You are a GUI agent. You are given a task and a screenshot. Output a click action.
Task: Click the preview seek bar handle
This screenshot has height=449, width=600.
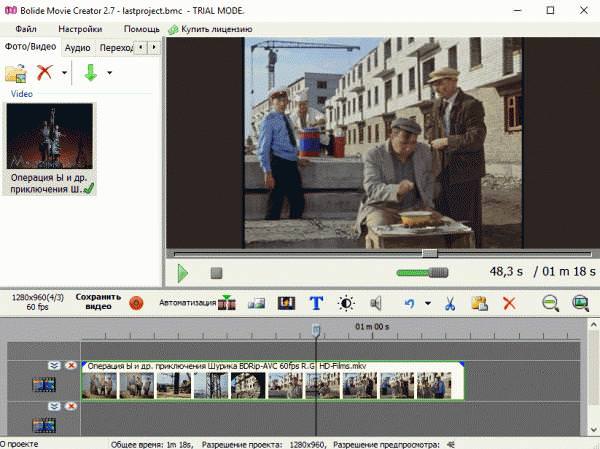tap(429, 253)
